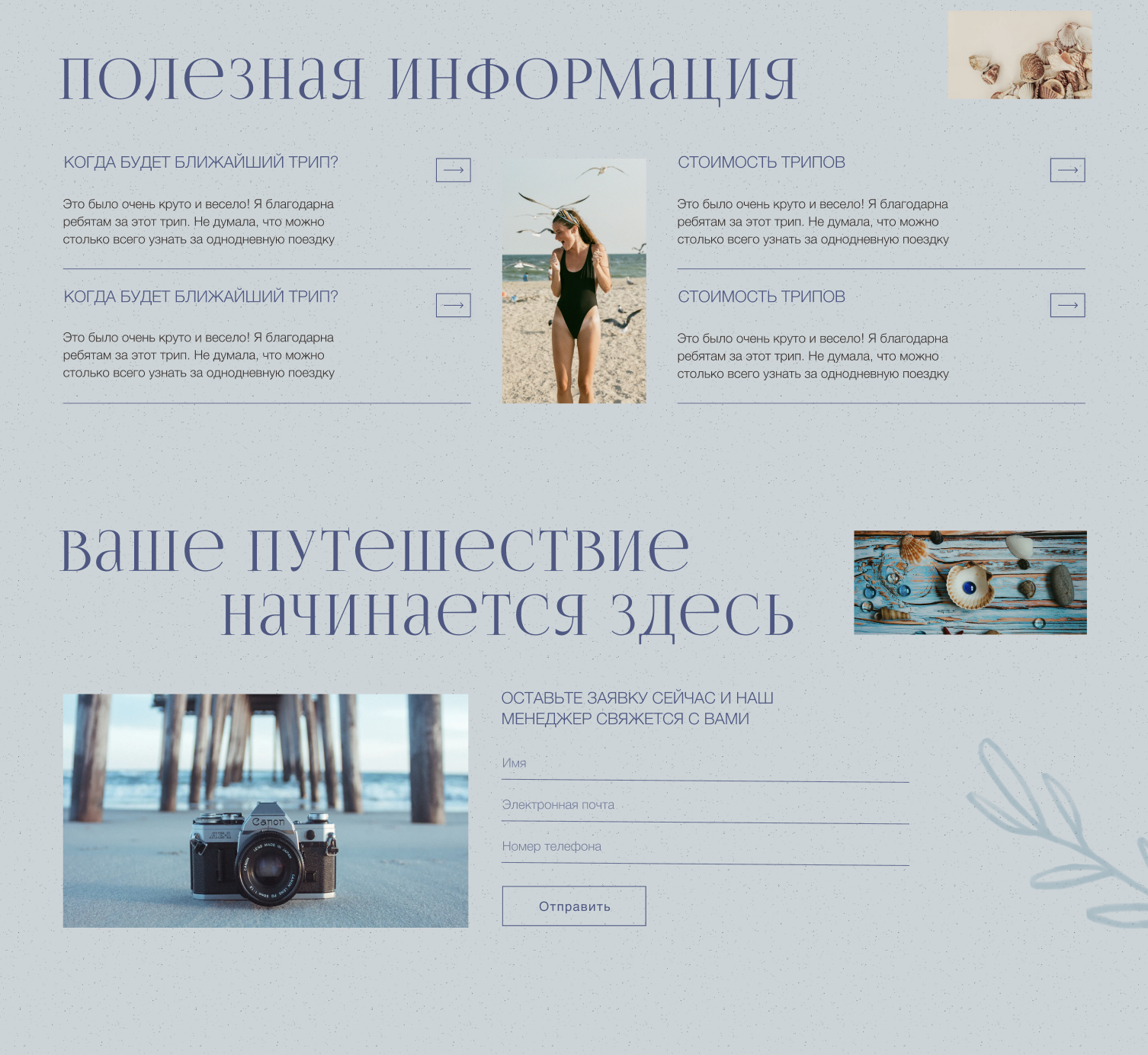Click arrow icon beside first 'КОГДА БУДЕТ БЛИЖАЙШИЙ ТРИП?'
Screen dimensions: 1148x1055
tap(453, 170)
